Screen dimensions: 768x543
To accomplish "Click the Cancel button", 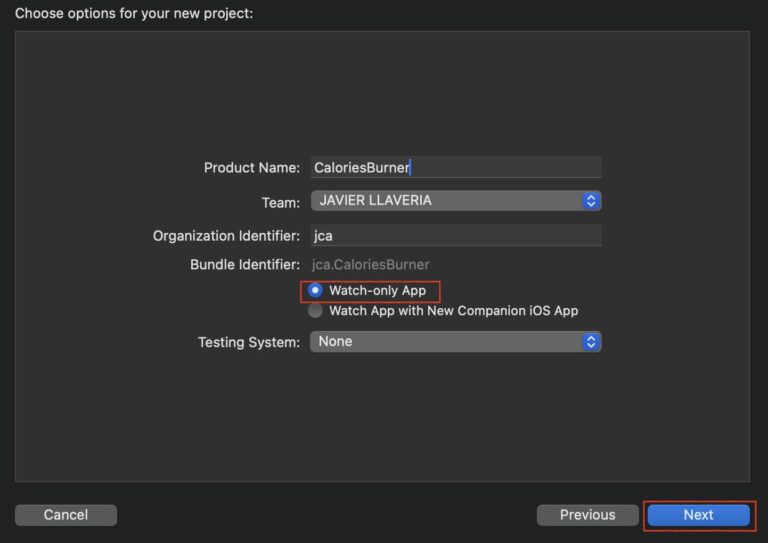I will [x=66, y=515].
